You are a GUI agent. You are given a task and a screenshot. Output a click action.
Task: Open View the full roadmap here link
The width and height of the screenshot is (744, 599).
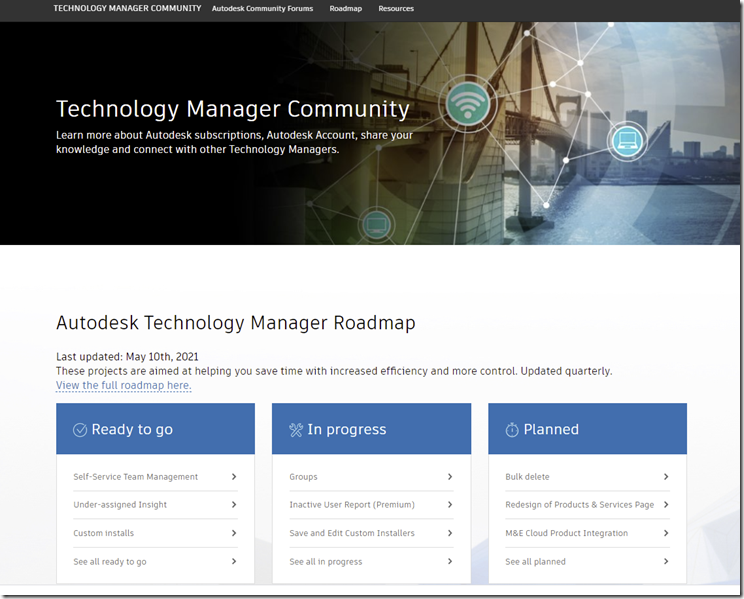coord(124,385)
